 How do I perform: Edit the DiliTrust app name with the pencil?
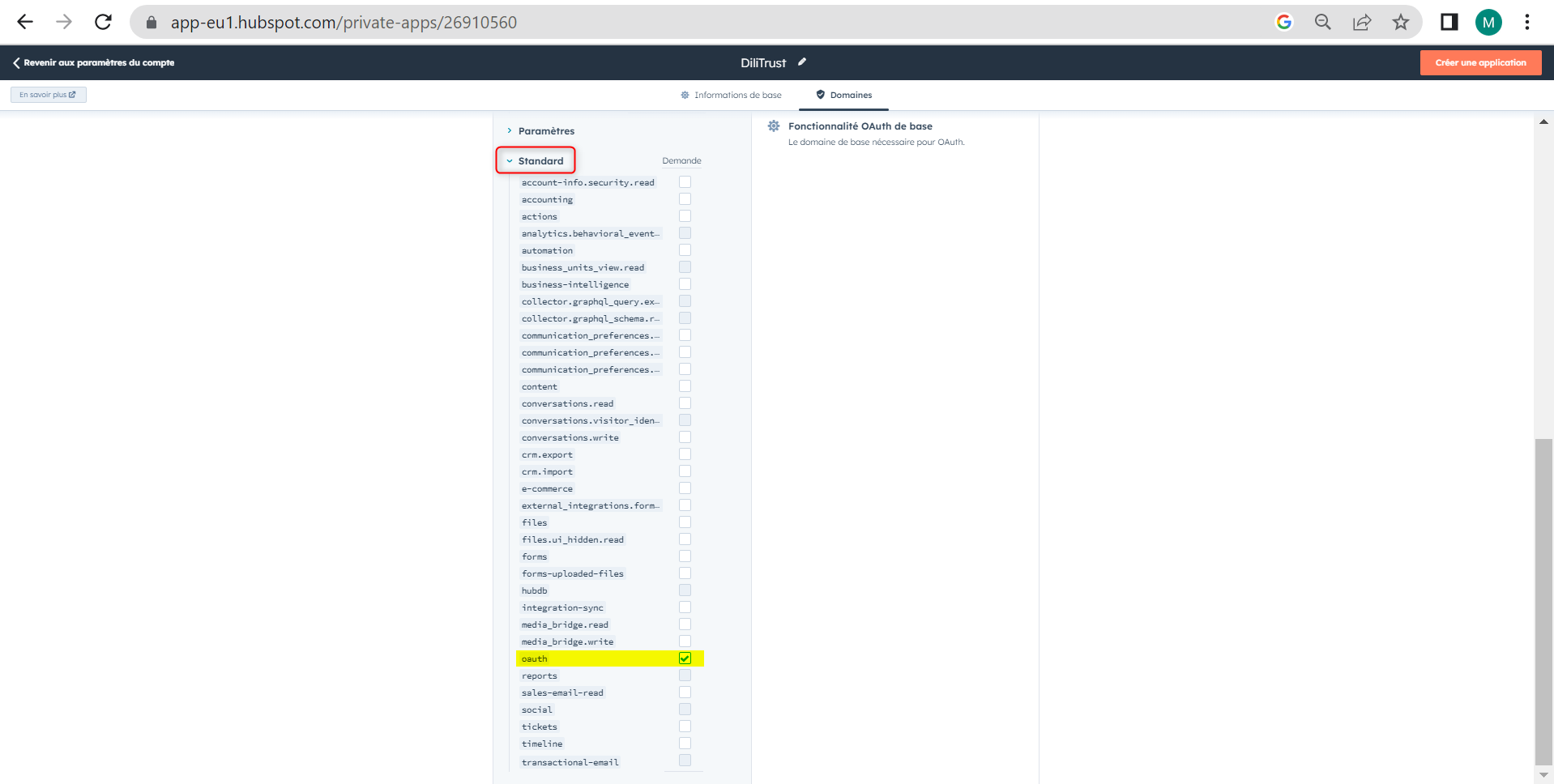tap(802, 62)
